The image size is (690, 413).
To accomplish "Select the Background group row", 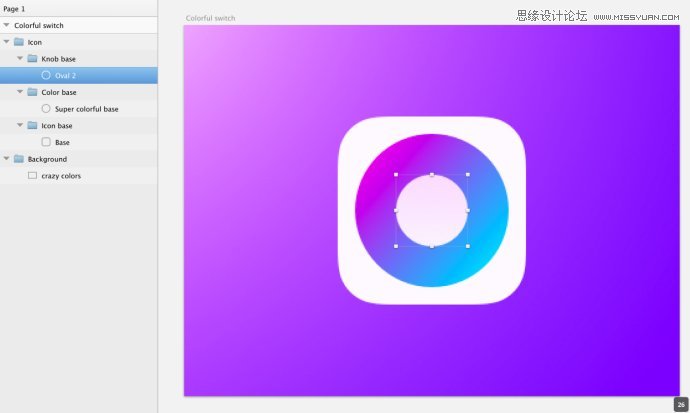I will pyautogui.click(x=79, y=159).
